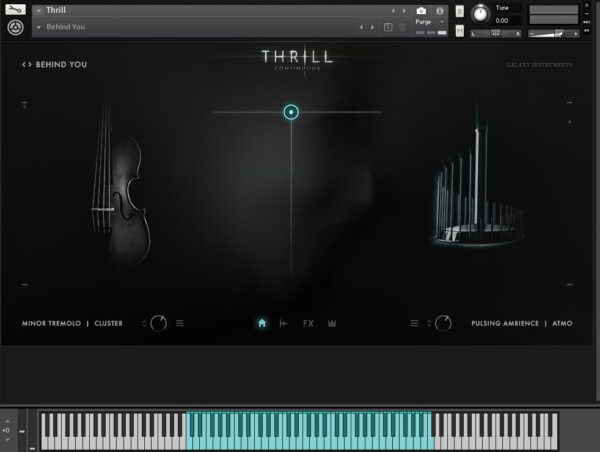Open the sequencer page icon next to Home

pos(283,324)
